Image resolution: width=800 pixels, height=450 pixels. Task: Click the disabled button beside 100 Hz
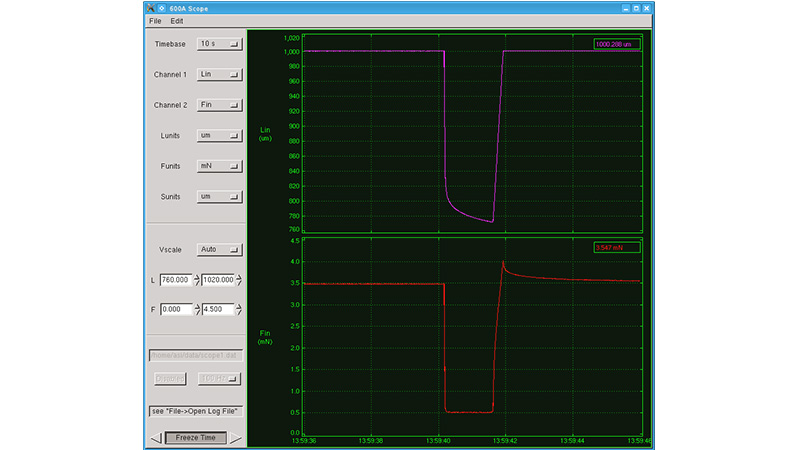170,379
